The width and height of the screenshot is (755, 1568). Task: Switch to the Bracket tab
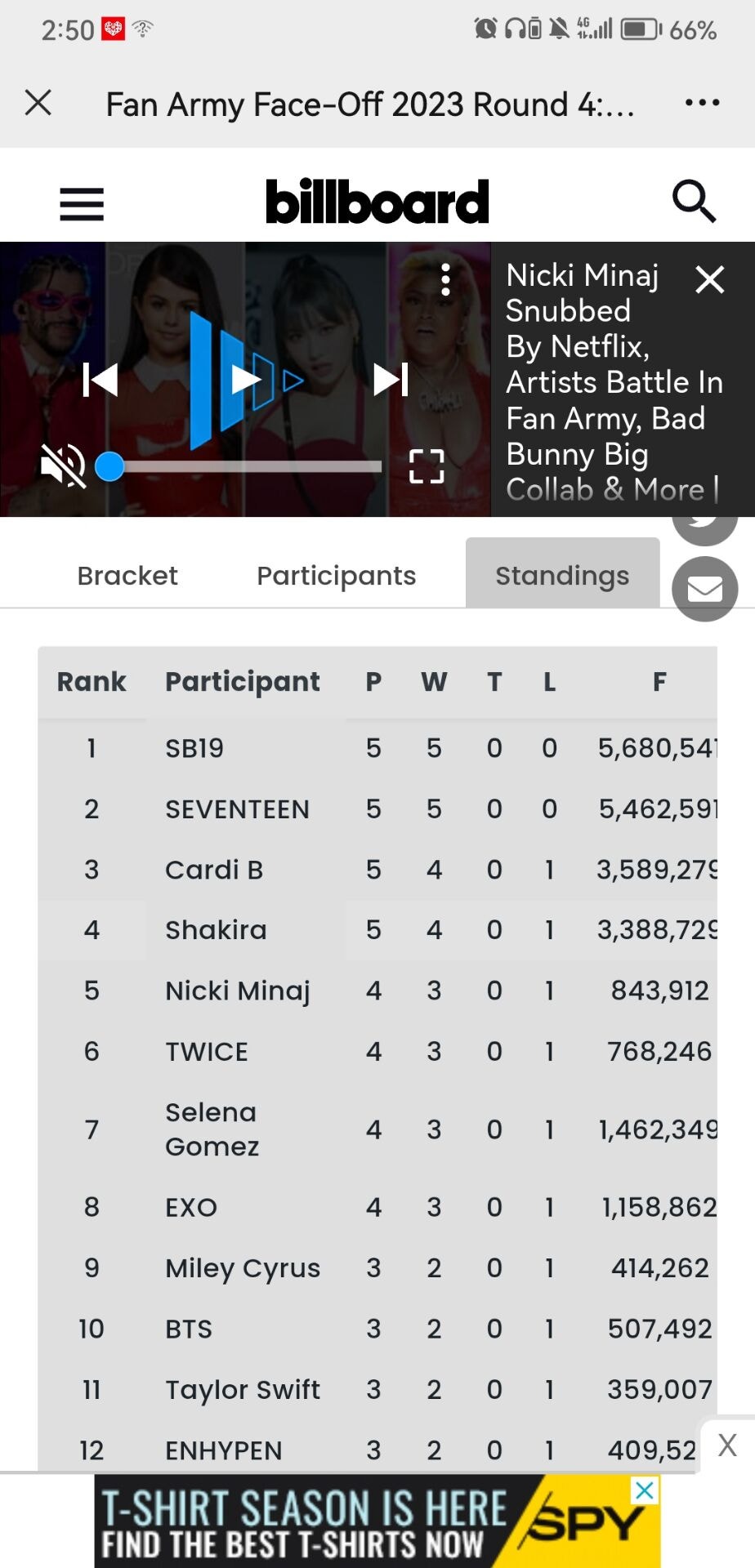[x=127, y=576]
